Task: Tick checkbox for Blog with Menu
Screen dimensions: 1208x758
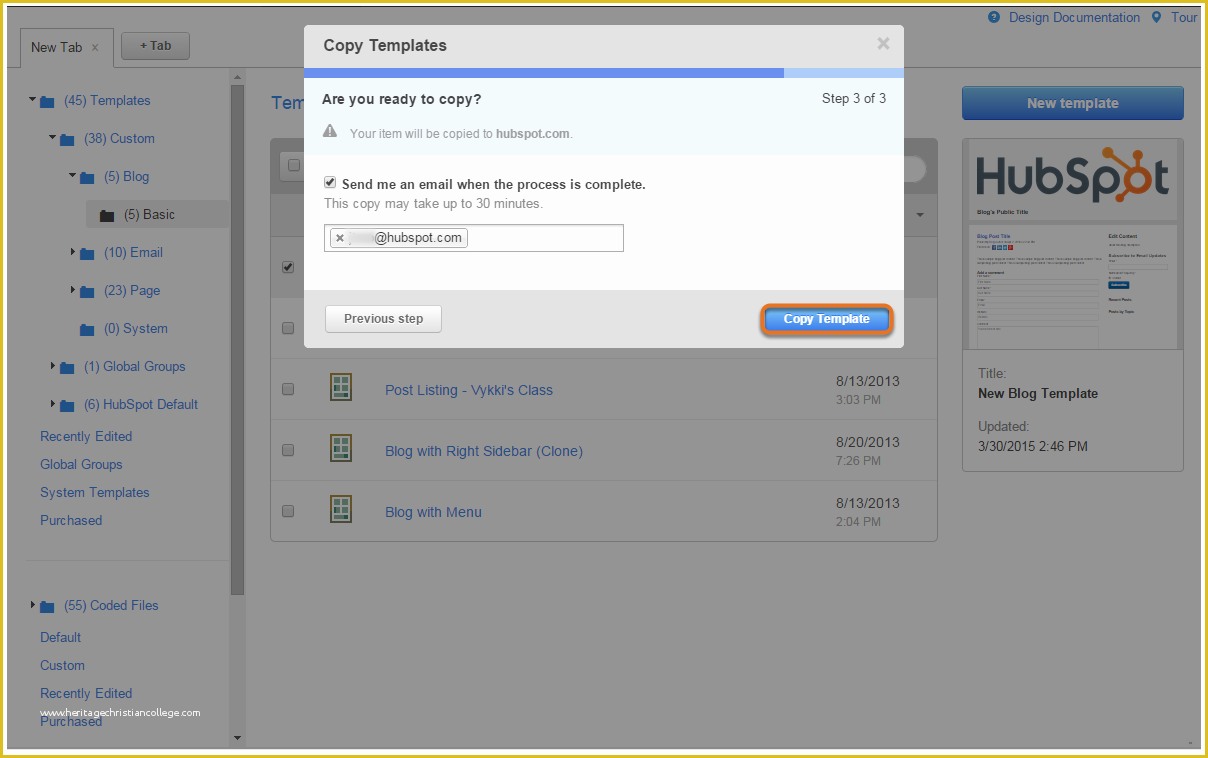Action: pyautogui.click(x=288, y=511)
